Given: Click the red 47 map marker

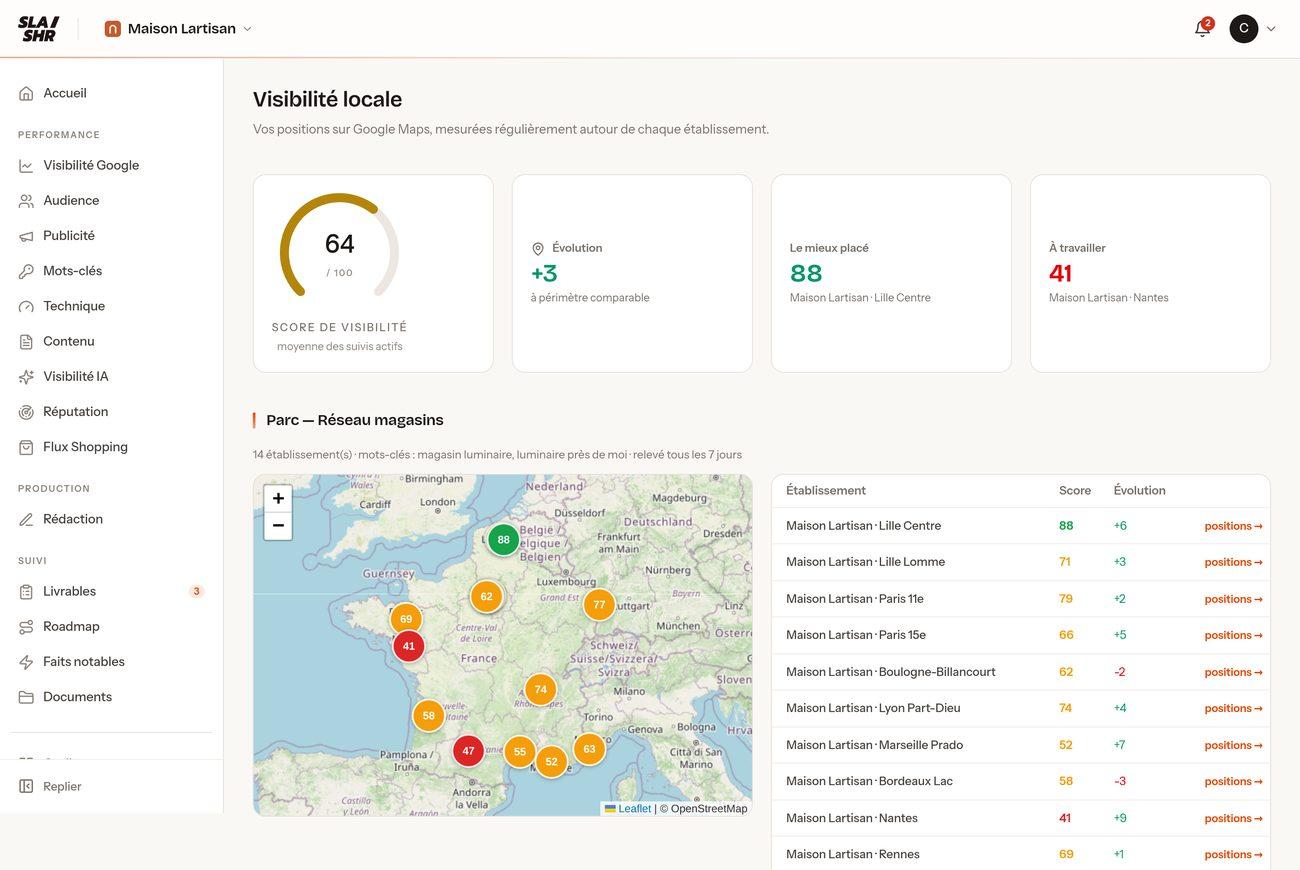Looking at the screenshot, I should [468, 751].
